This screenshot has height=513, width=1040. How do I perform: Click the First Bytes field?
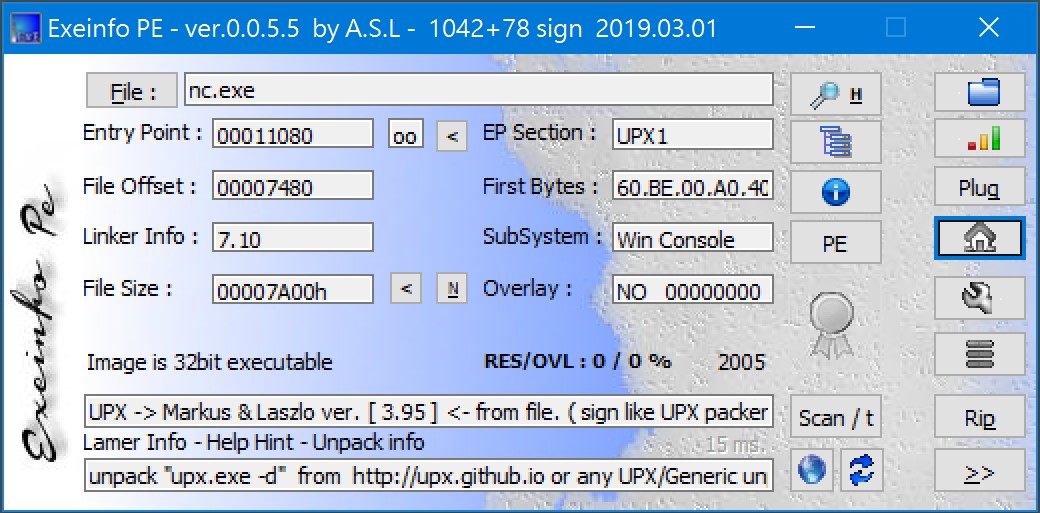click(x=692, y=185)
